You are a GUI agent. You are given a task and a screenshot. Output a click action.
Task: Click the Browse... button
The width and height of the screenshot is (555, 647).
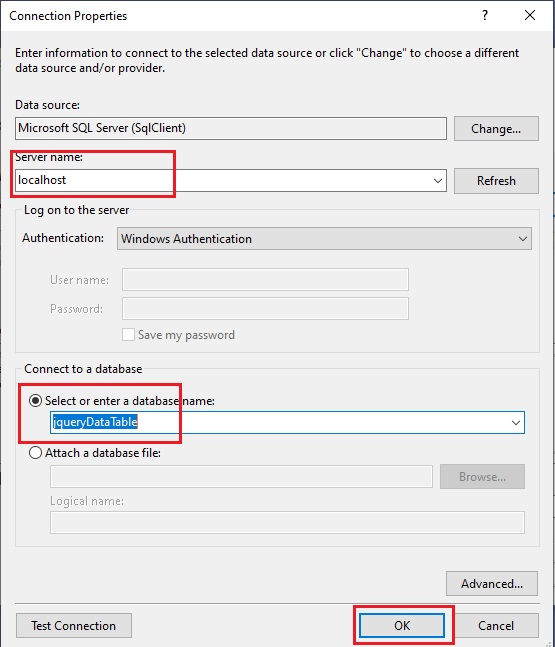[x=482, y=477]
